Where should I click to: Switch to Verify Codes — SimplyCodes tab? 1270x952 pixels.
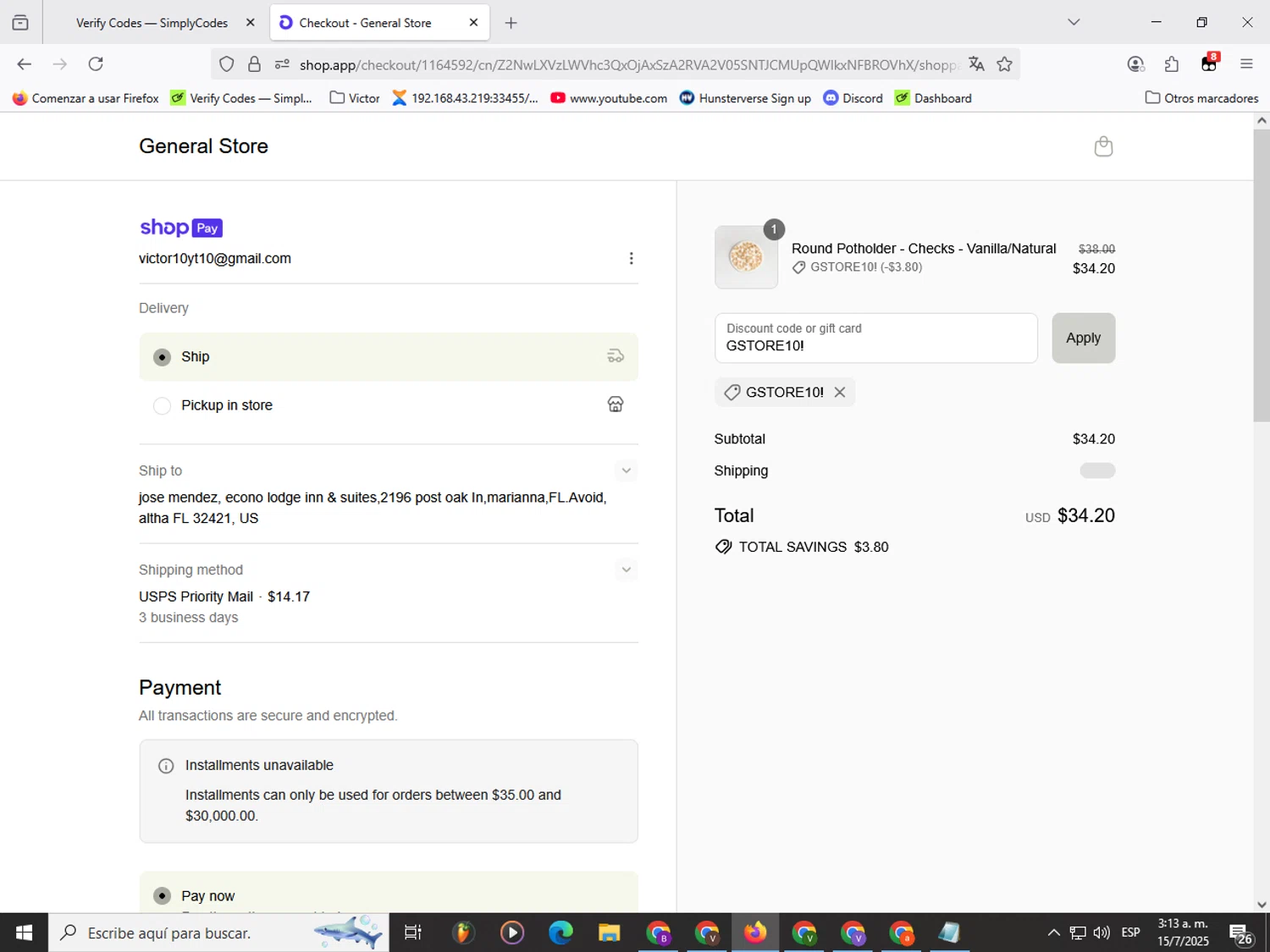[152, 23]
